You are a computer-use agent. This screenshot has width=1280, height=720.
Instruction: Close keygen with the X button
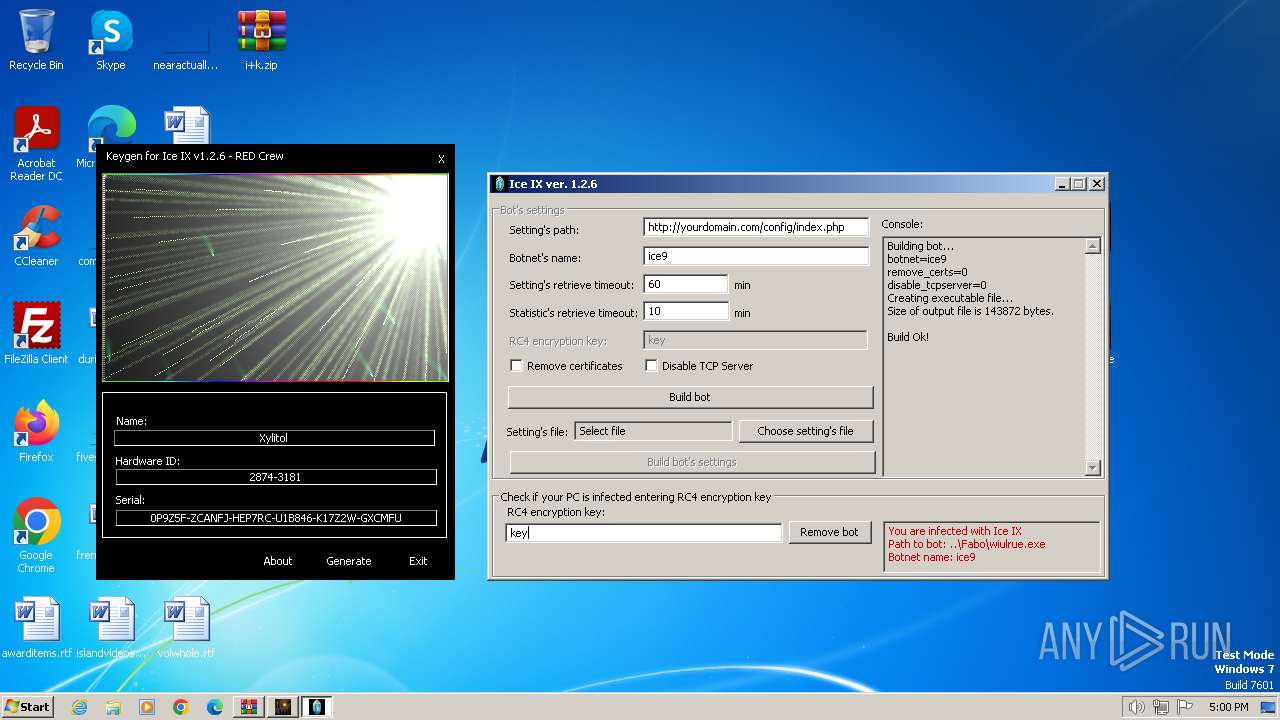click(x=441, y=158)
